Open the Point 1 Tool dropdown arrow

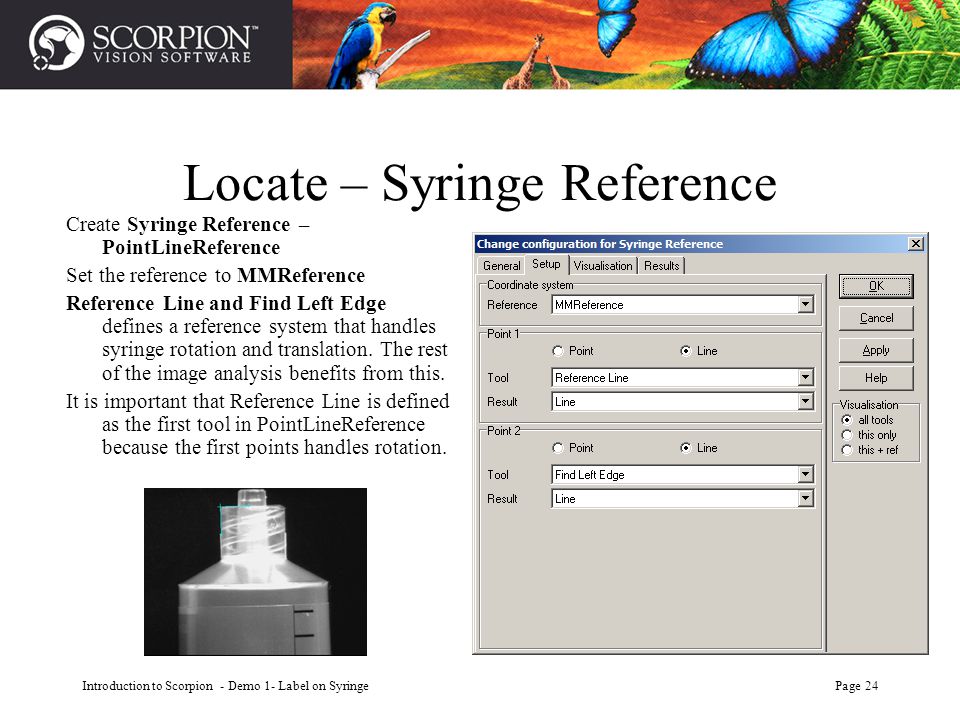[x=805, y=377]
